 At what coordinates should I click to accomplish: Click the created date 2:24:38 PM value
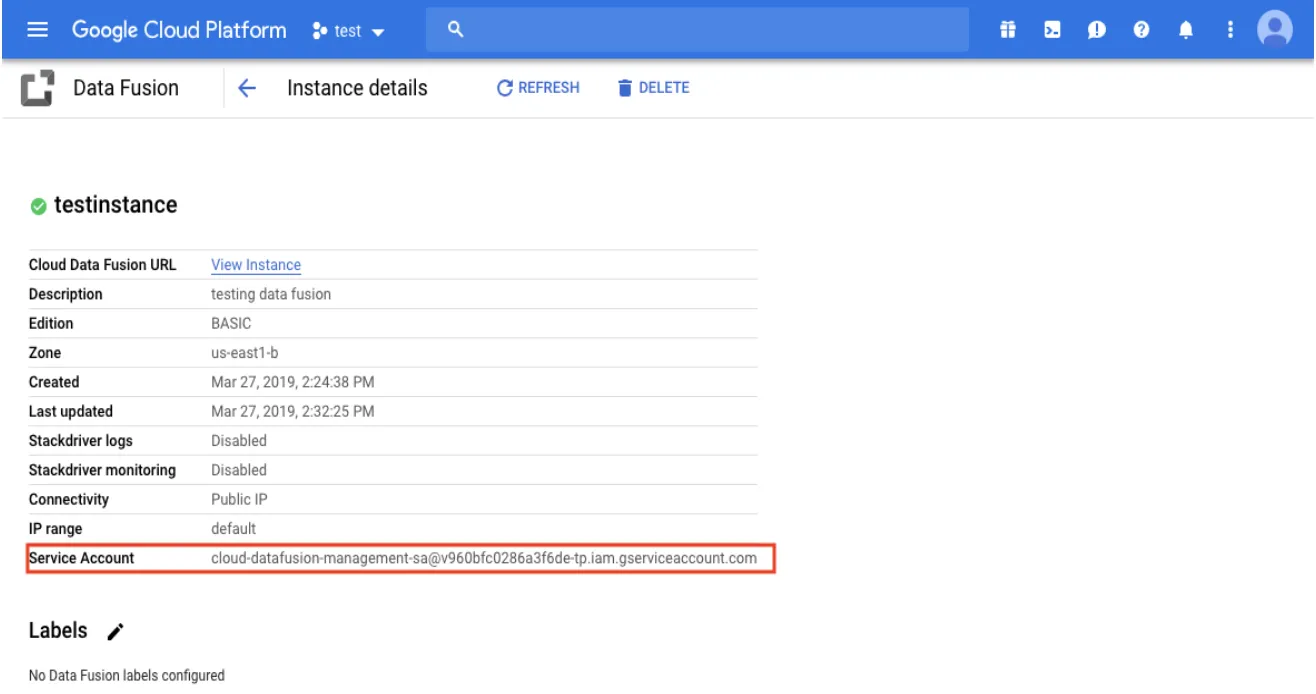(x=293, y=382)
